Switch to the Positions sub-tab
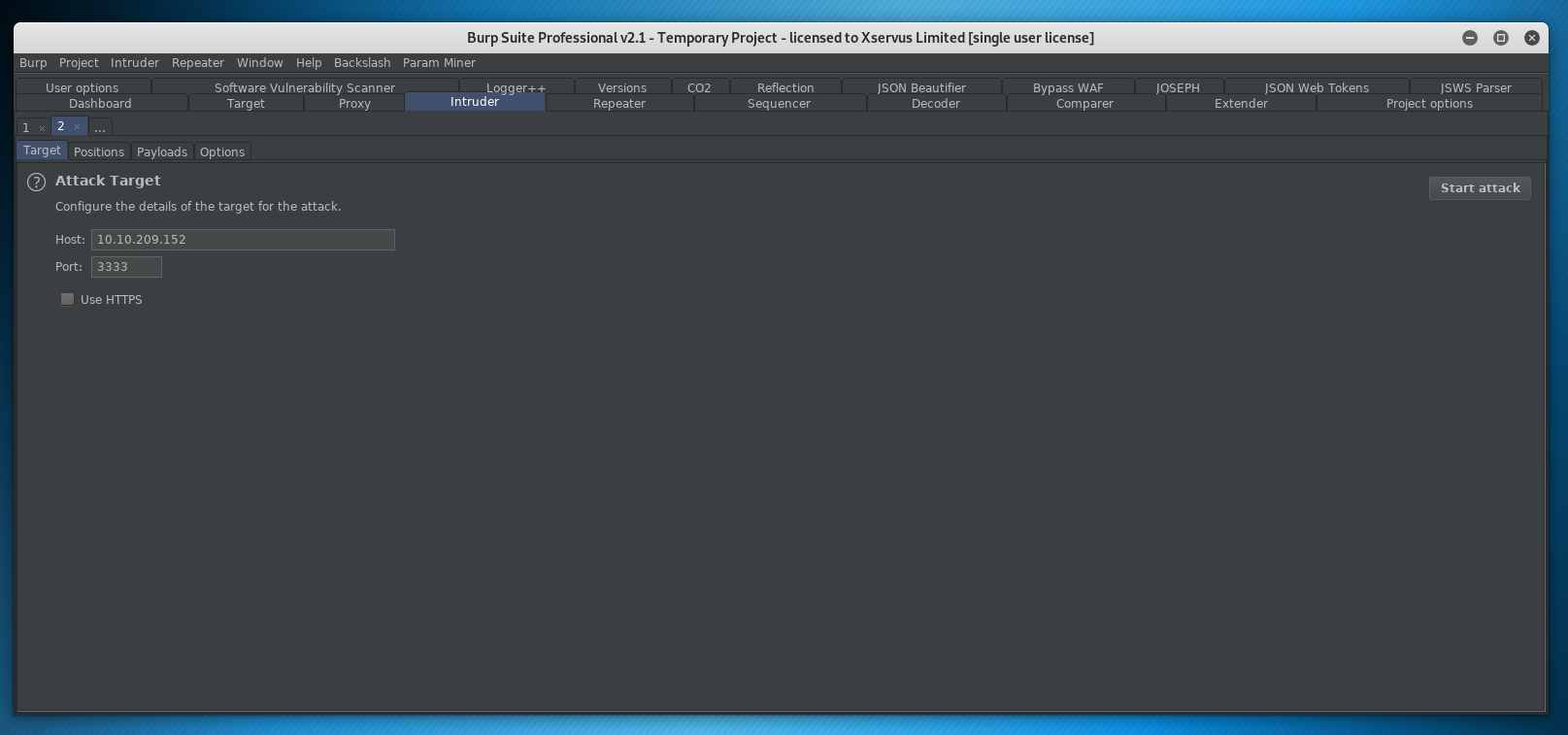The width and height of the screenshot is (1568, 735). click(99, 151)
